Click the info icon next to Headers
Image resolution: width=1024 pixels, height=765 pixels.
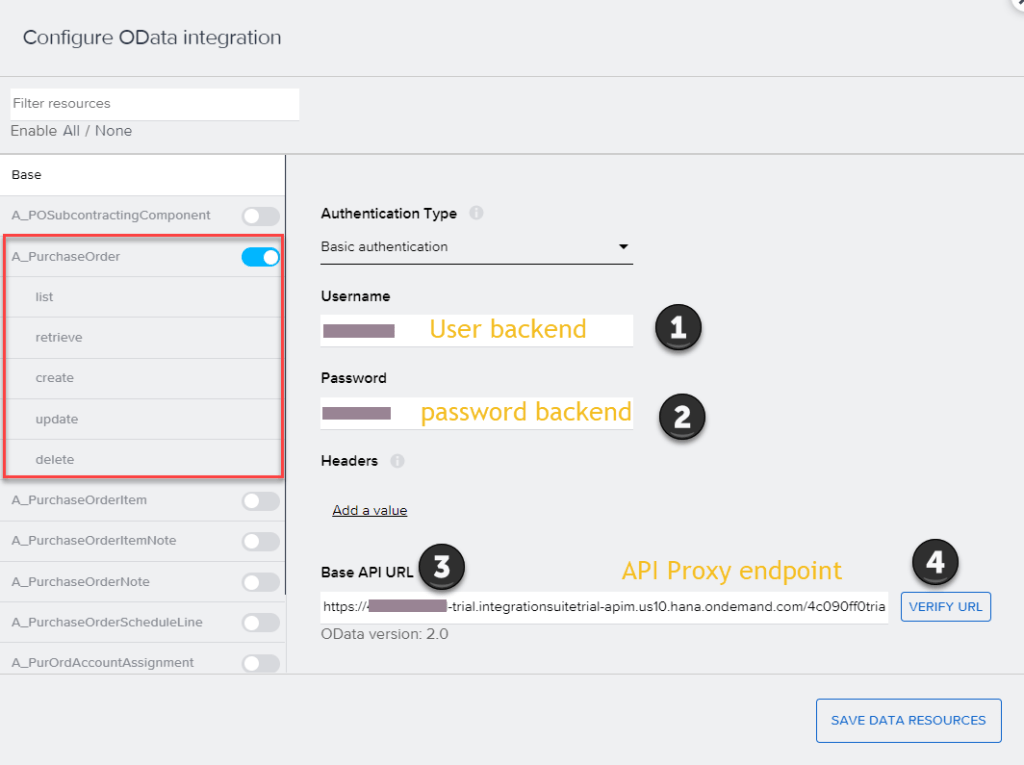pyautogui.click(x=397, y=461)
